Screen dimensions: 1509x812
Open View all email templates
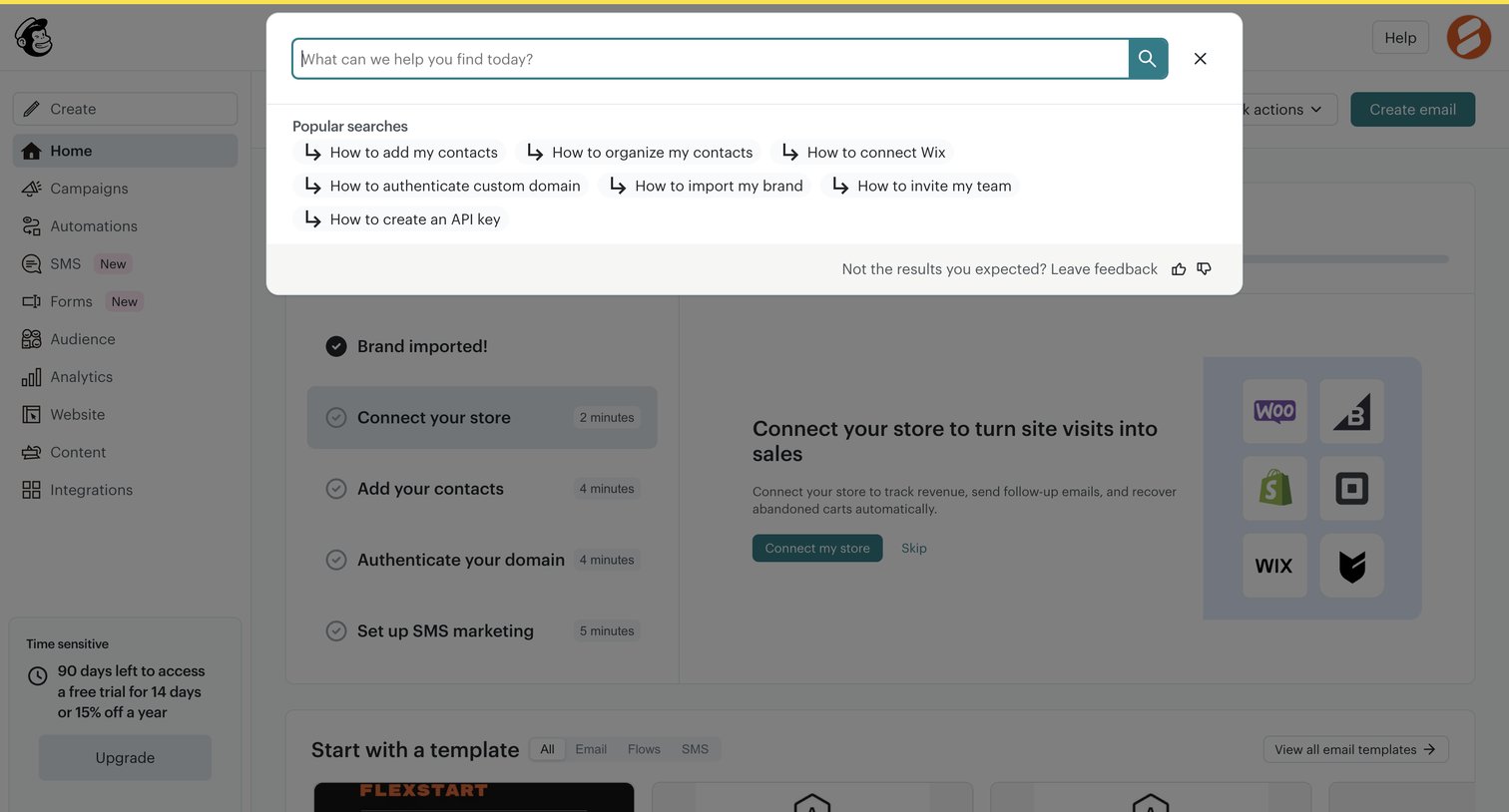pos(1355,749)
